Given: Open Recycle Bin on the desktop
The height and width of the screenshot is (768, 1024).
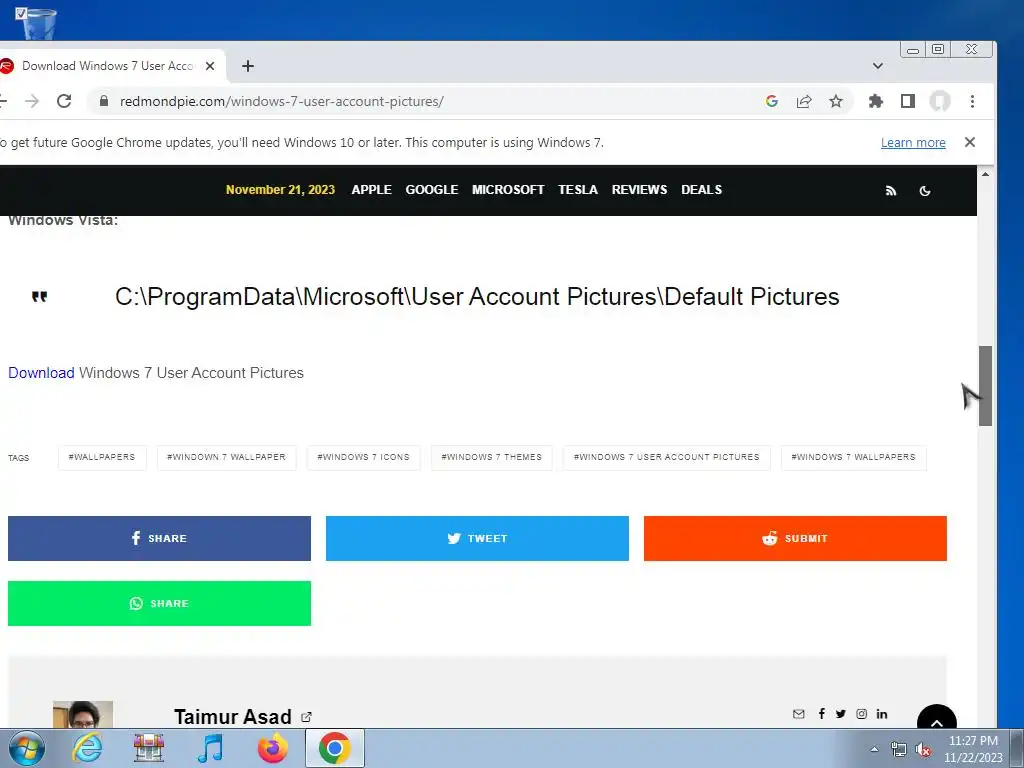Looking at the screenshot, I should pyautogui.click(x=37, y=22).
